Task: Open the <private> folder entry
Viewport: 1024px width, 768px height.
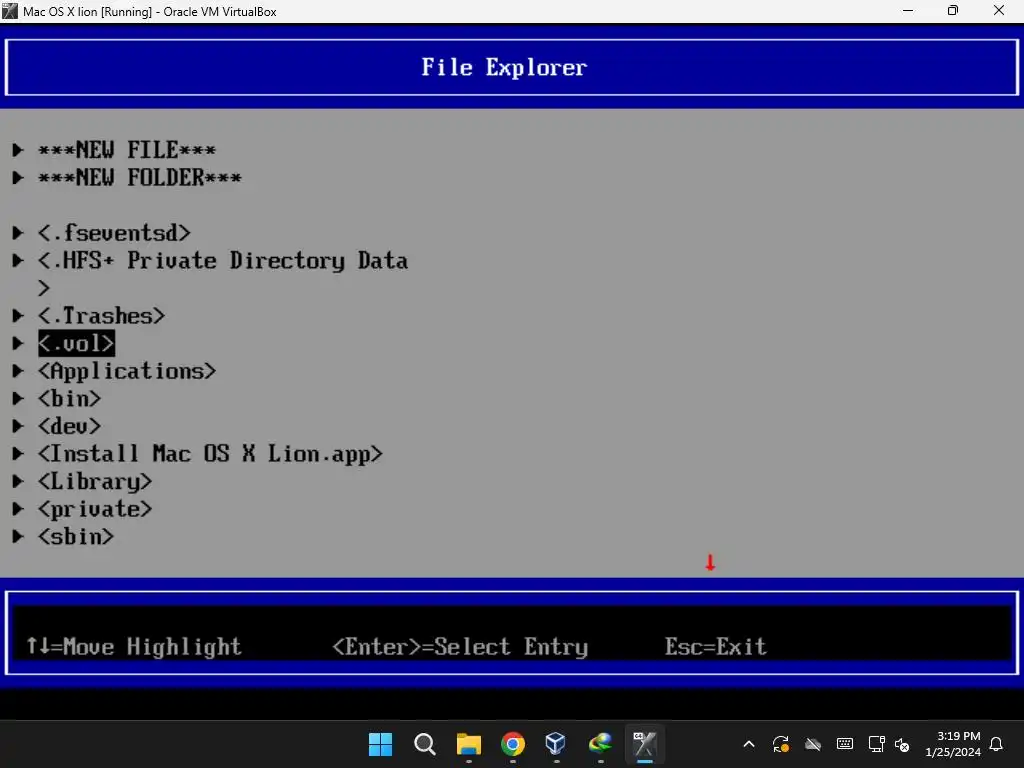Action: [x=95, y=509]
